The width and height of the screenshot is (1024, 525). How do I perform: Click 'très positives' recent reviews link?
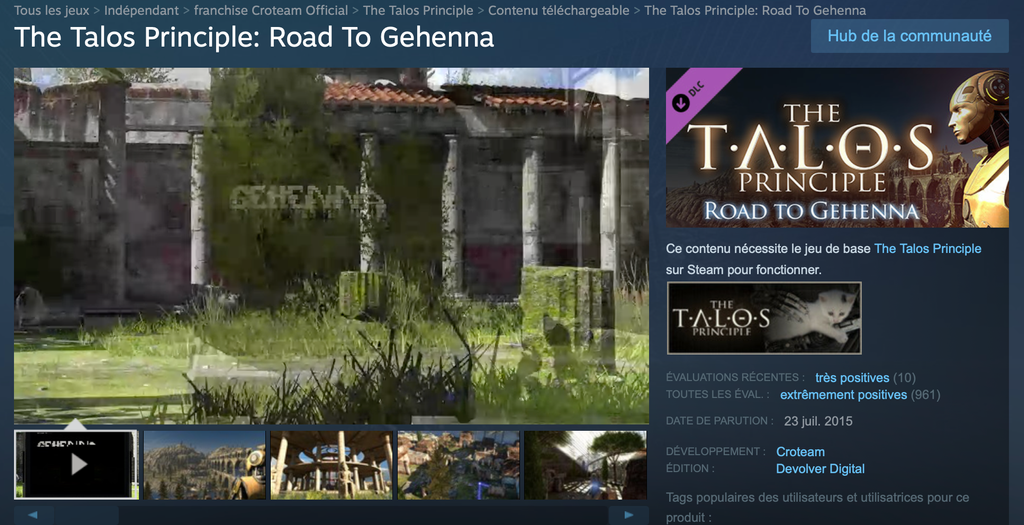tap(852, 378)
